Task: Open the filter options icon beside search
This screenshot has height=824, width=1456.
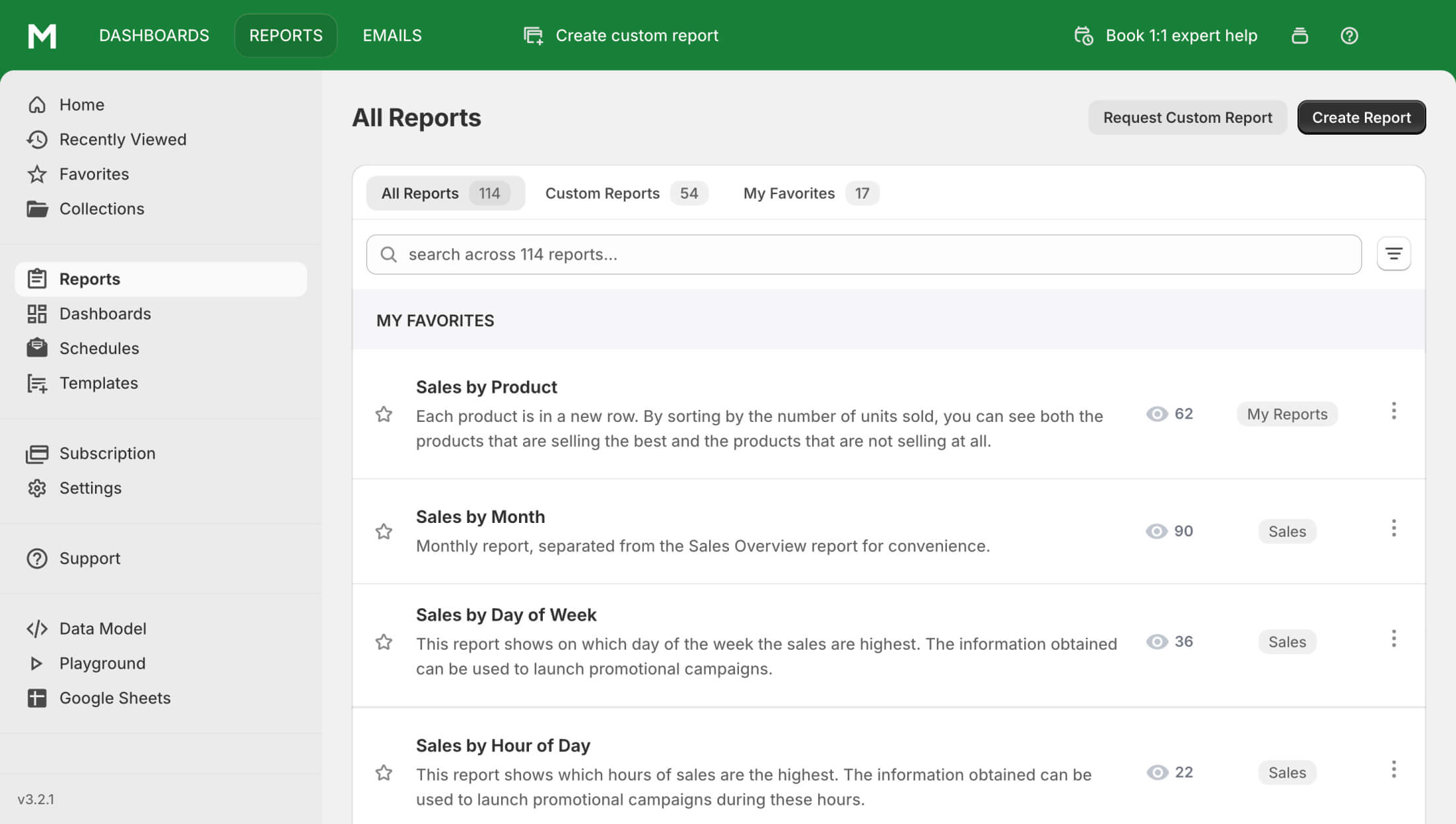Action: tap(1393, 254)
